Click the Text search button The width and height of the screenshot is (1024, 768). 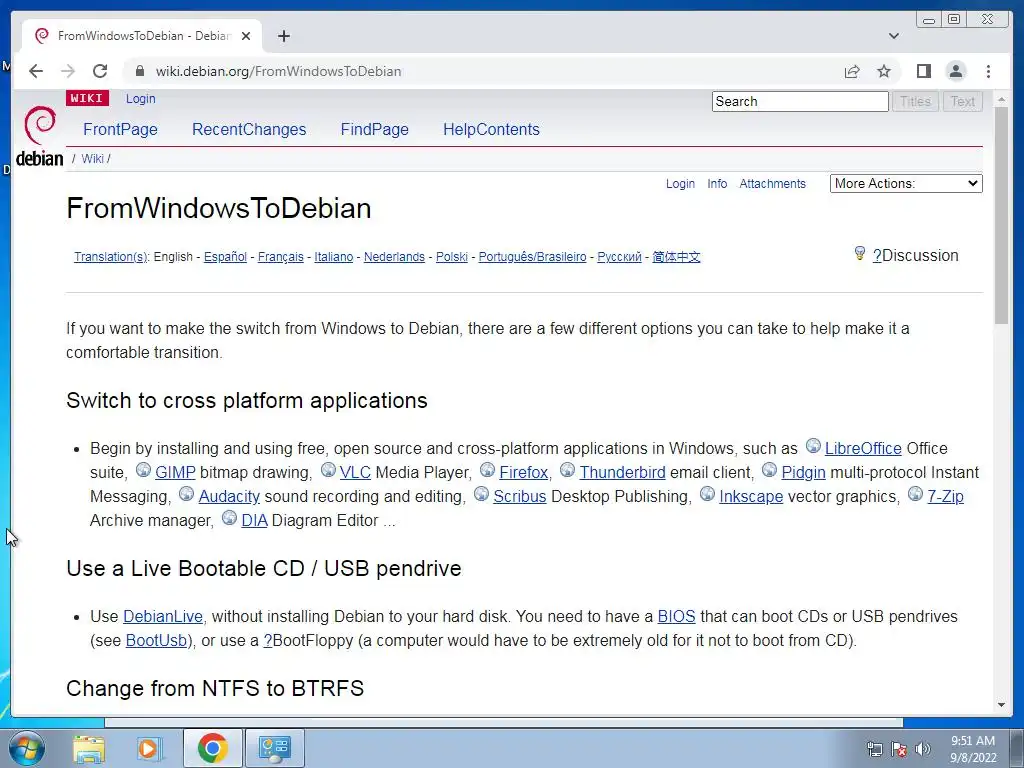click(x=963, y=101)
